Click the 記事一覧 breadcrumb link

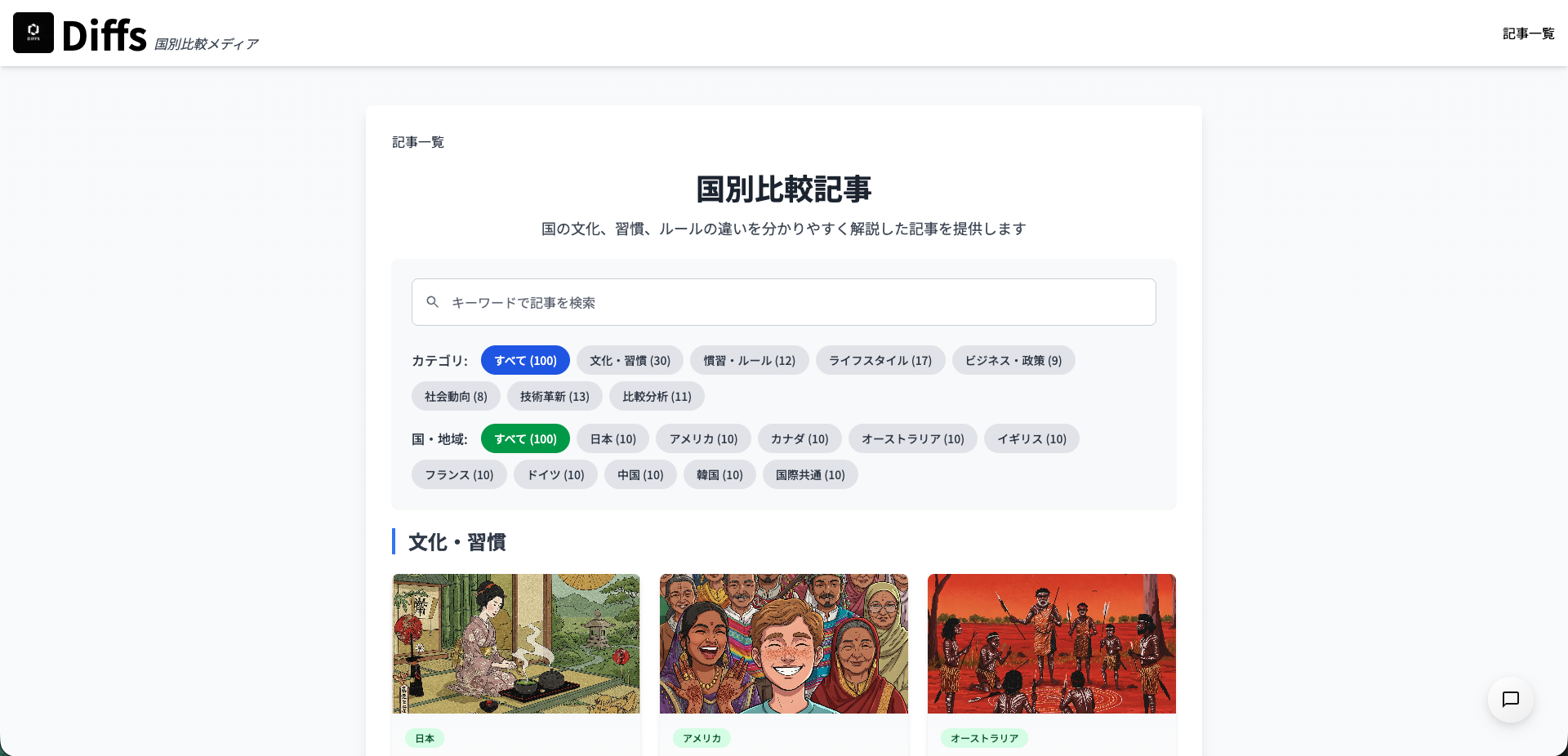point(418,142)
